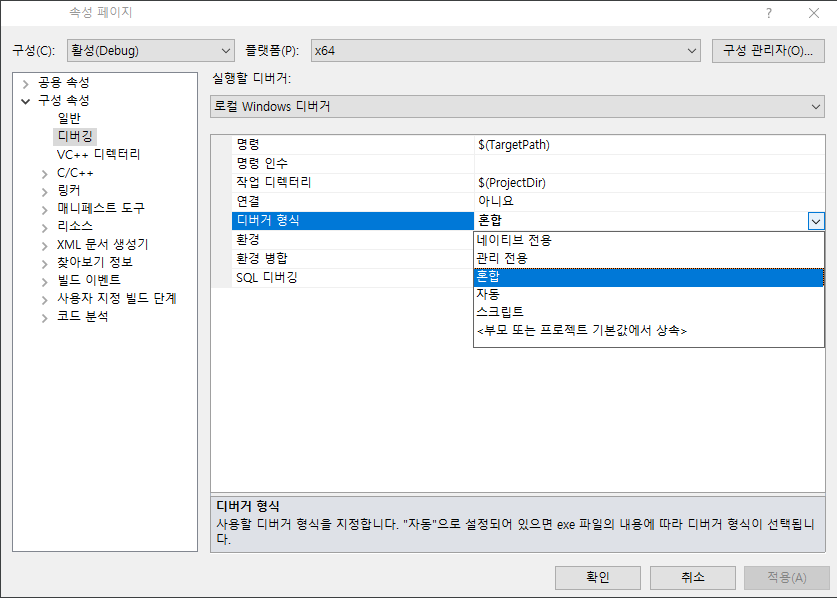Click the empty 명령 인수 value field
This screenshot has width=837, height=598.
649,163
